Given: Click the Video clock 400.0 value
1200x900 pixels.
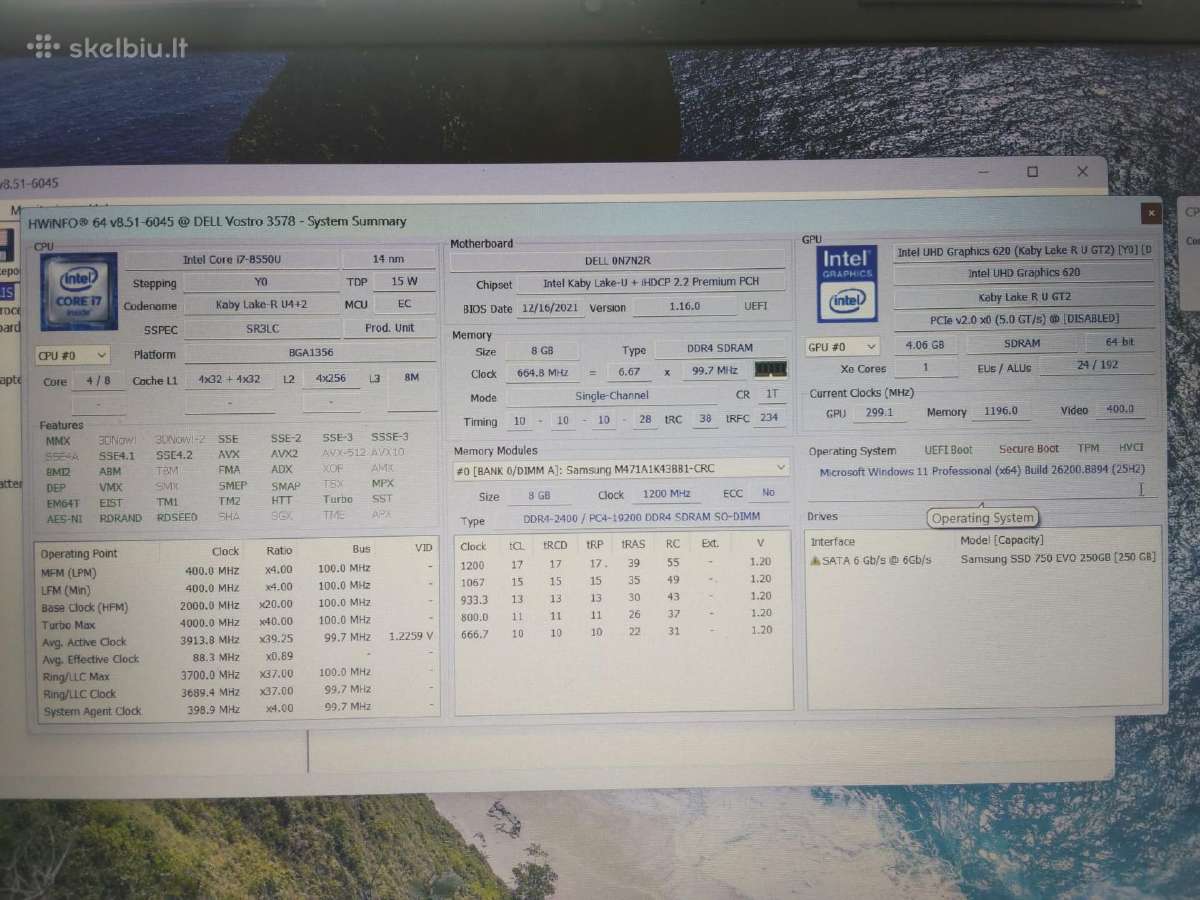Looking at the screenshot, I should 1120,409.
